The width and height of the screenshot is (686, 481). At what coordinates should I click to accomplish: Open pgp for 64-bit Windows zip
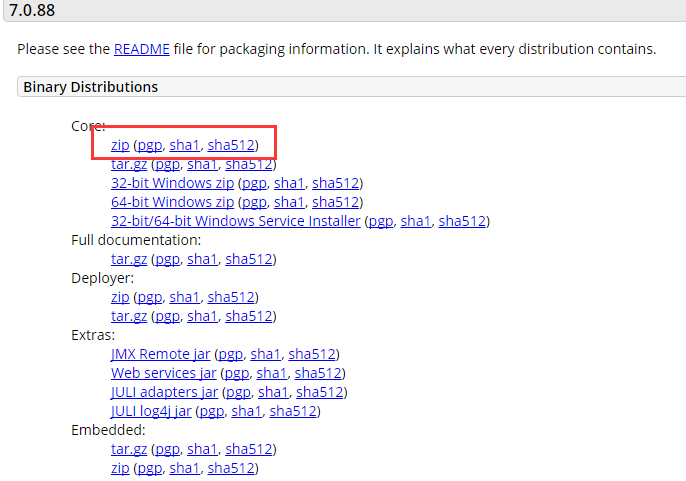(x=254, y=202)
